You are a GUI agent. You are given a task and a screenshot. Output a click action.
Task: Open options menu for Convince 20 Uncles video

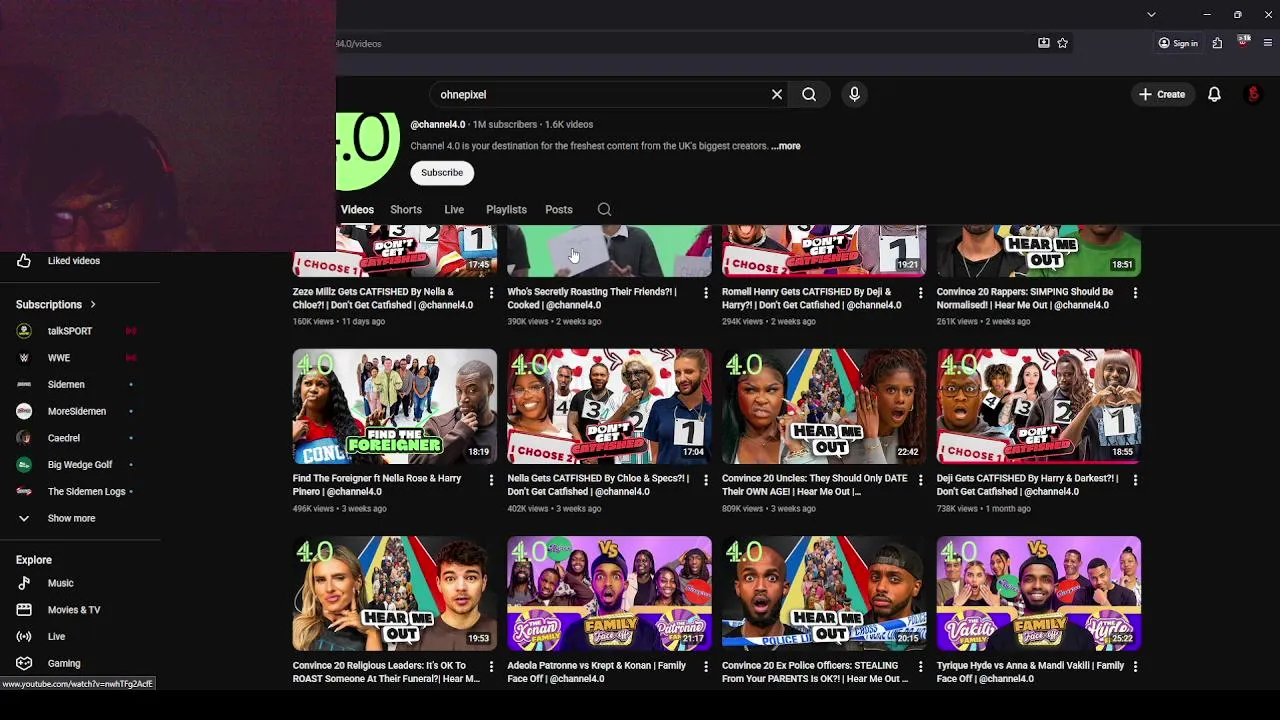point(920,480)
